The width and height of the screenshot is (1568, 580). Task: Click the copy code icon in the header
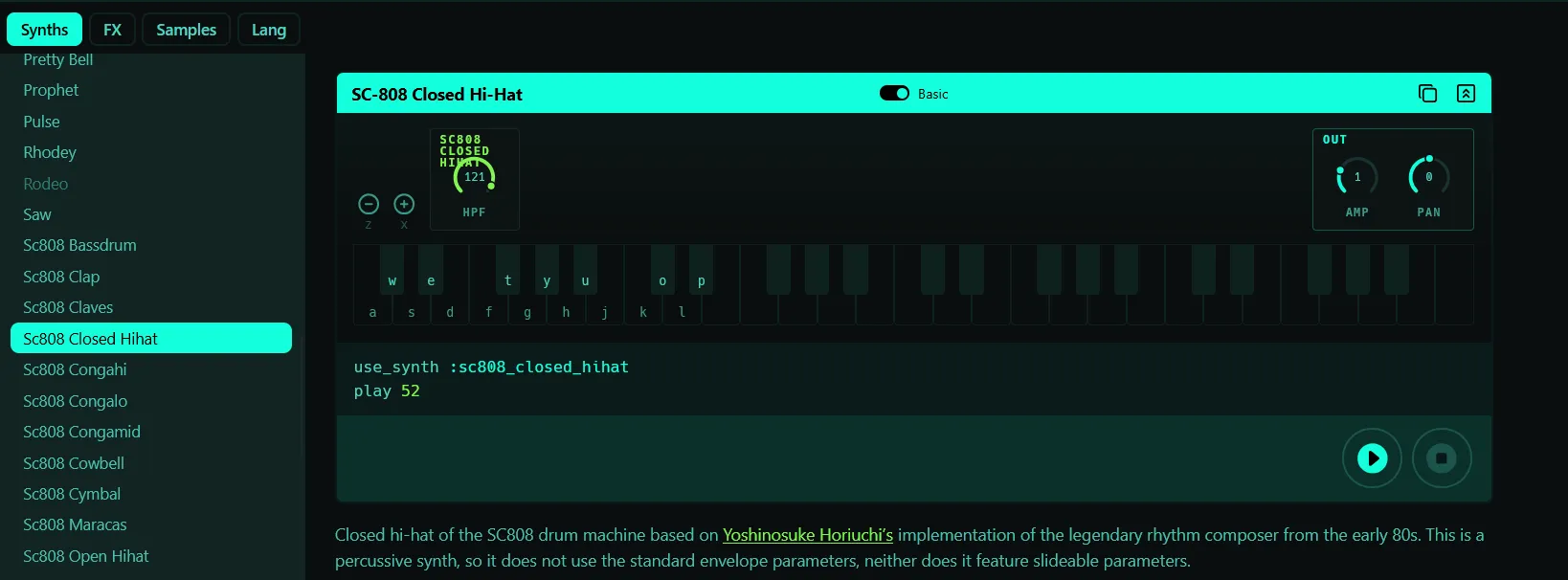[x=1427, y=94]
